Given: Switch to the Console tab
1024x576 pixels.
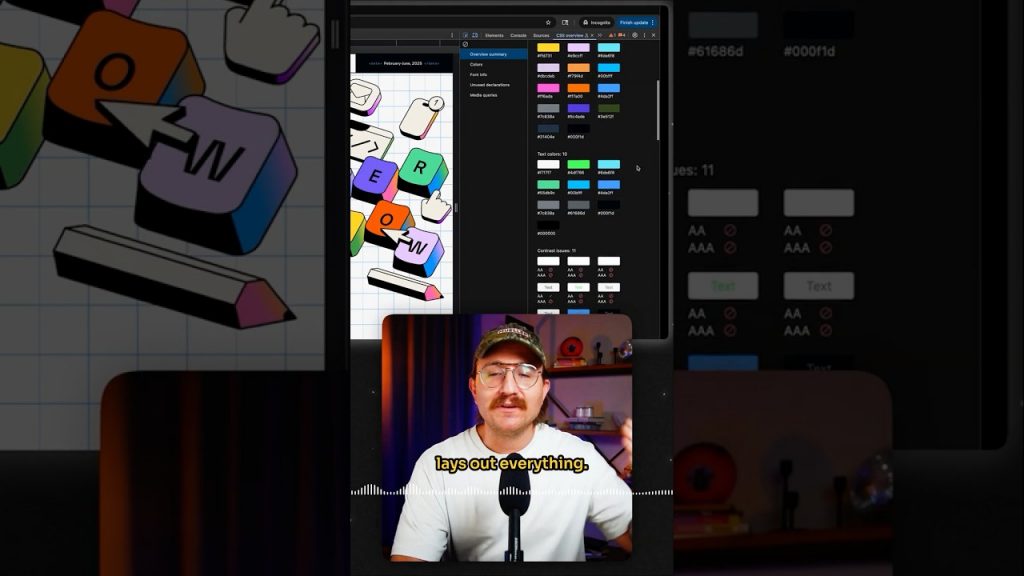Looking at the screenshot, I should (519, 35).
